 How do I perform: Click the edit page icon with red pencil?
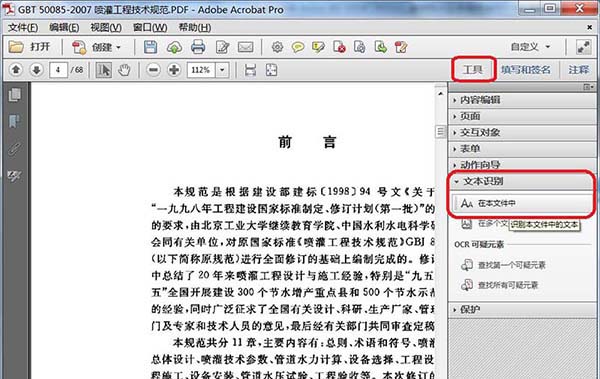(x=401, y=47)
